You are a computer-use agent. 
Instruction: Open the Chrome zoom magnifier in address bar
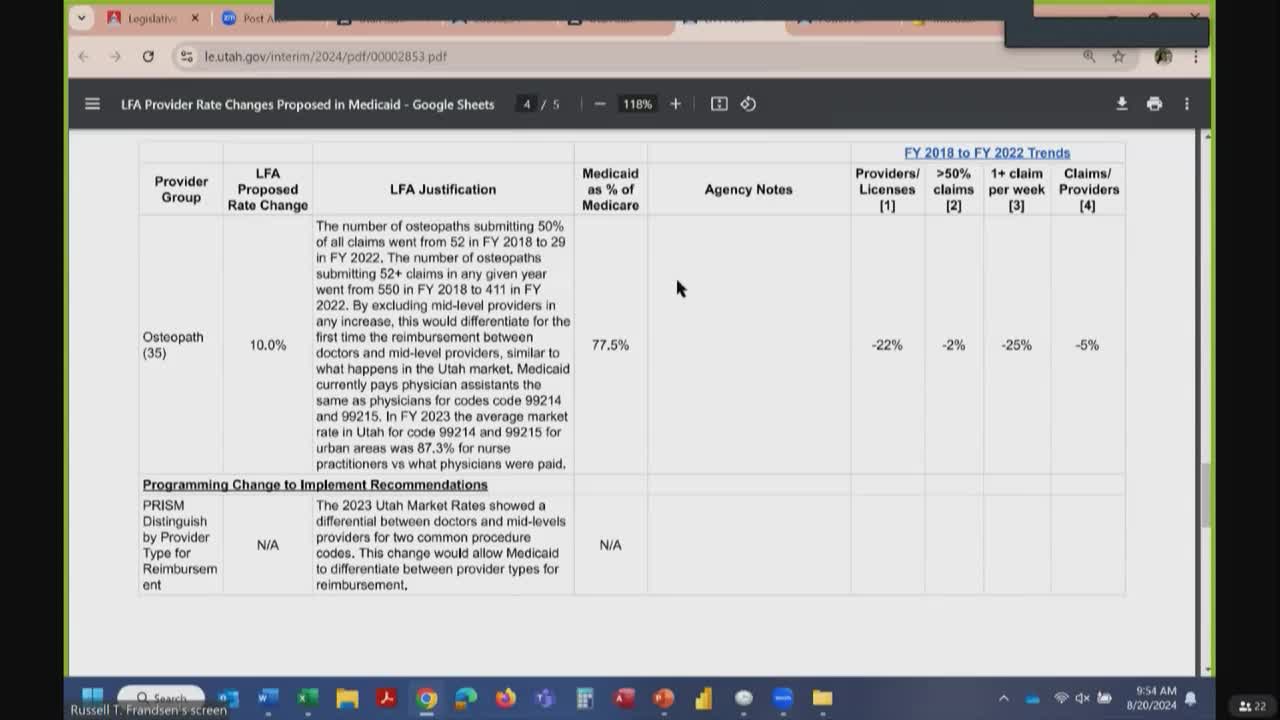[1089, 57]
